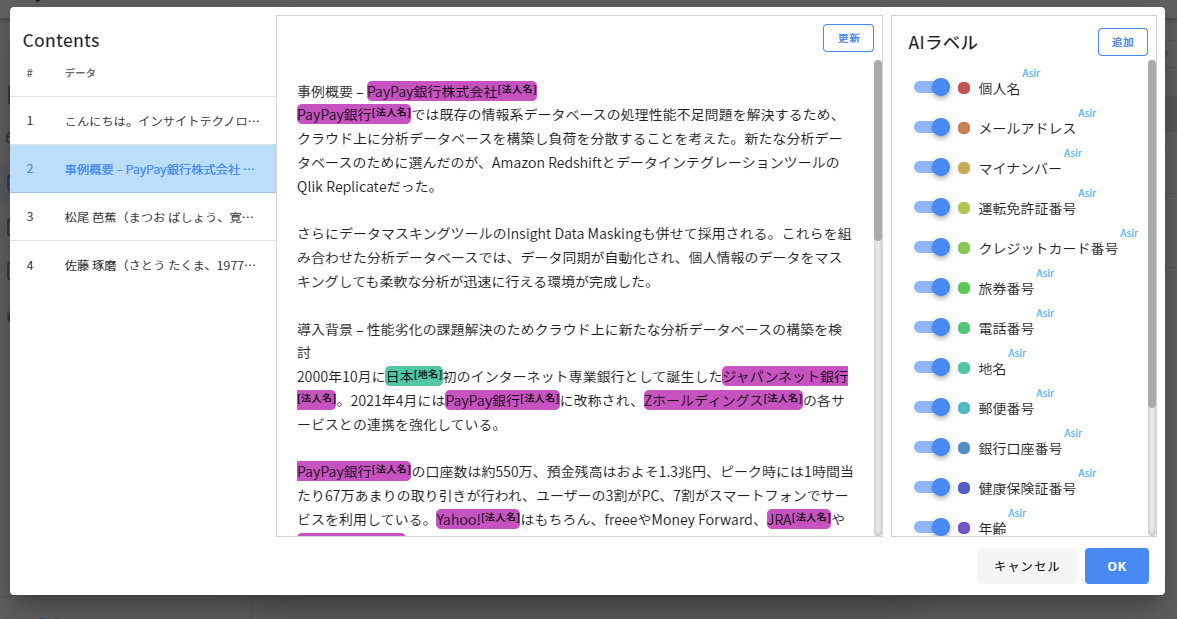Click the 更新 button

coord(848,38)
